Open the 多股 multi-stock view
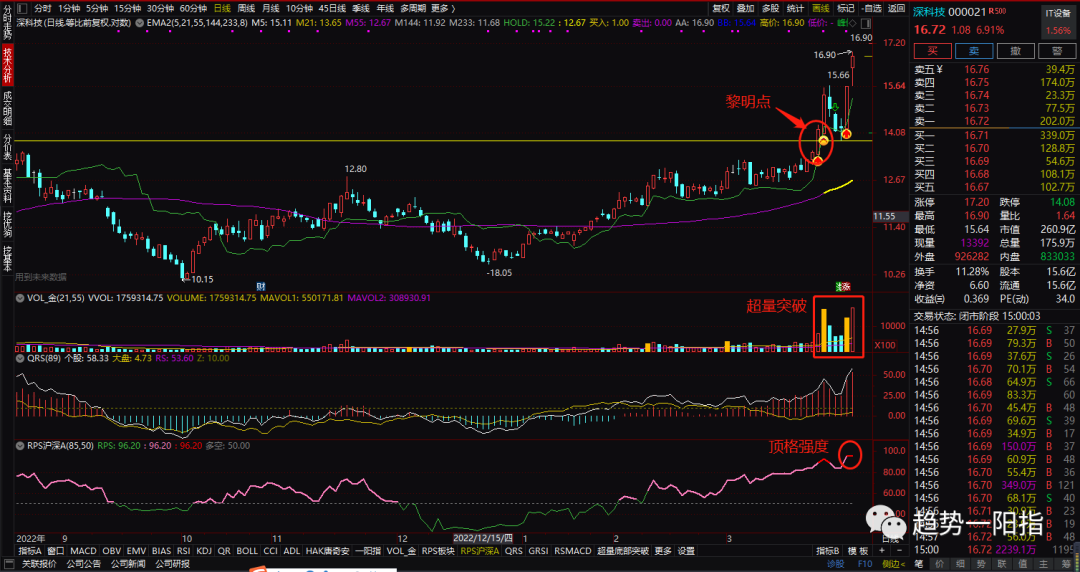Image resolution: width=1080 pixels, height=572 pixels. pyautogui.click(x=771, y=8)
